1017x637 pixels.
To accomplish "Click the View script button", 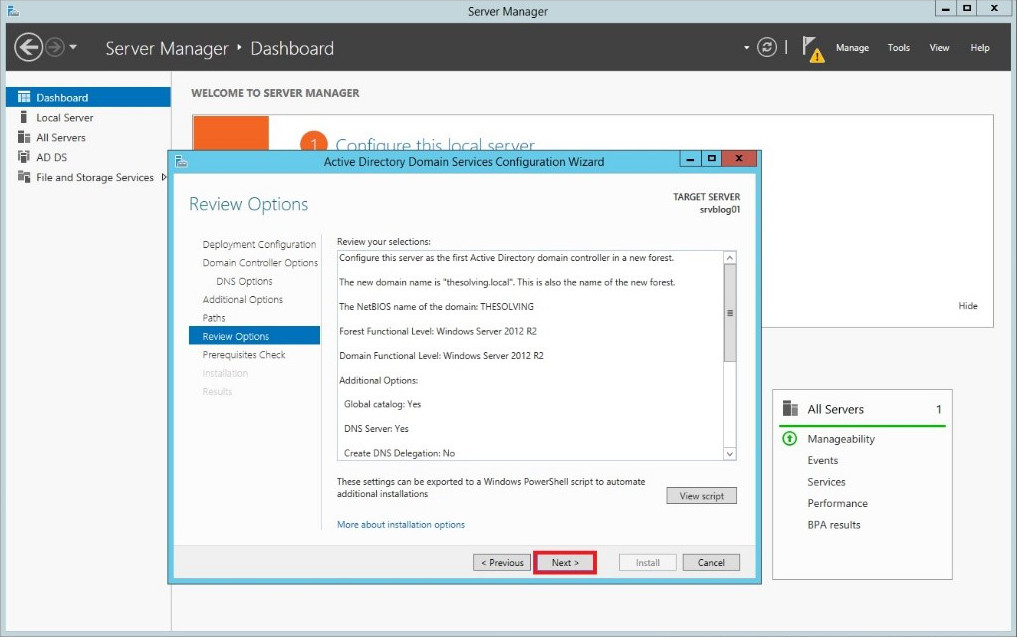I will (701, 496).
